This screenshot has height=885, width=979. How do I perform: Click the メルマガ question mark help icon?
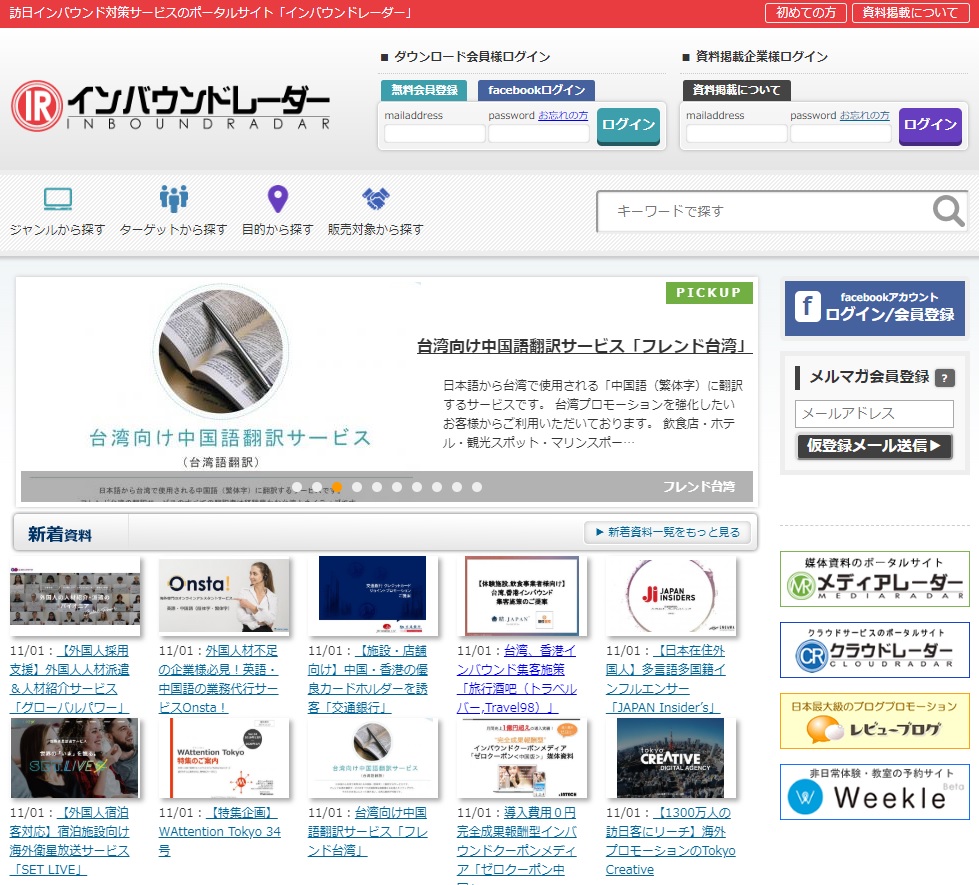(x=945, y=378)
